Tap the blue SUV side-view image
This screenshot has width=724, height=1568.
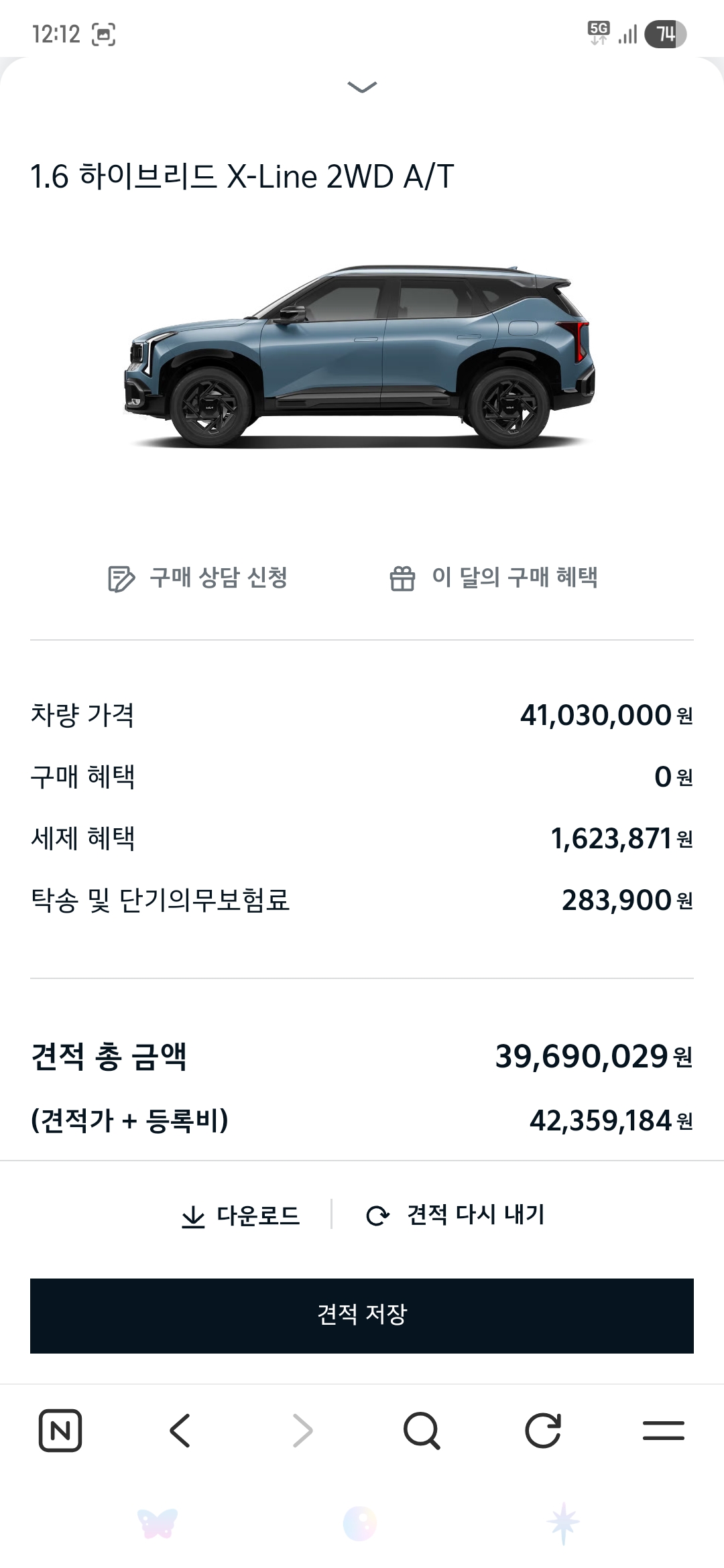(x=360, y=356)
